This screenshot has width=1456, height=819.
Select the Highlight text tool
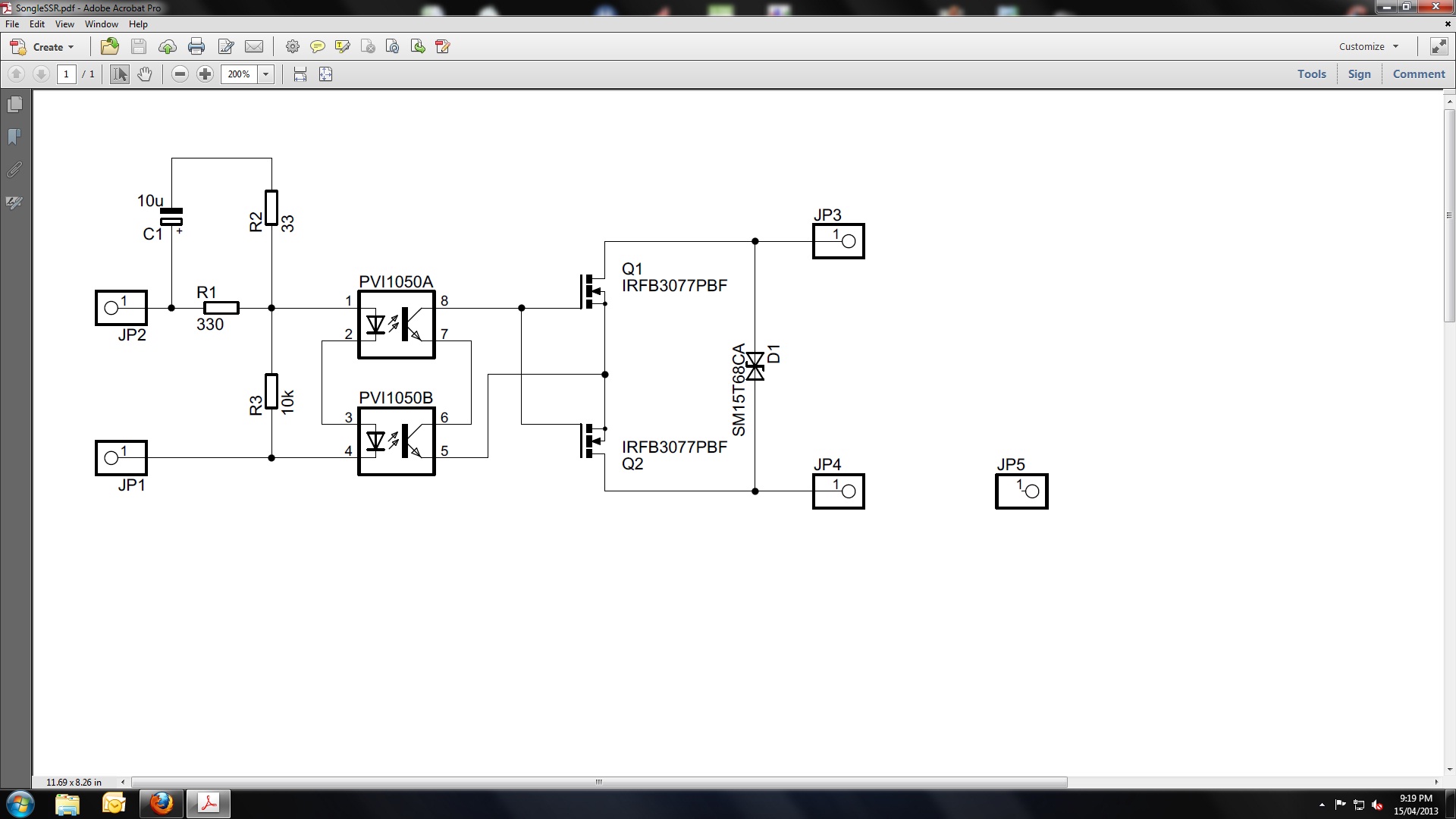tap(343, 47)
